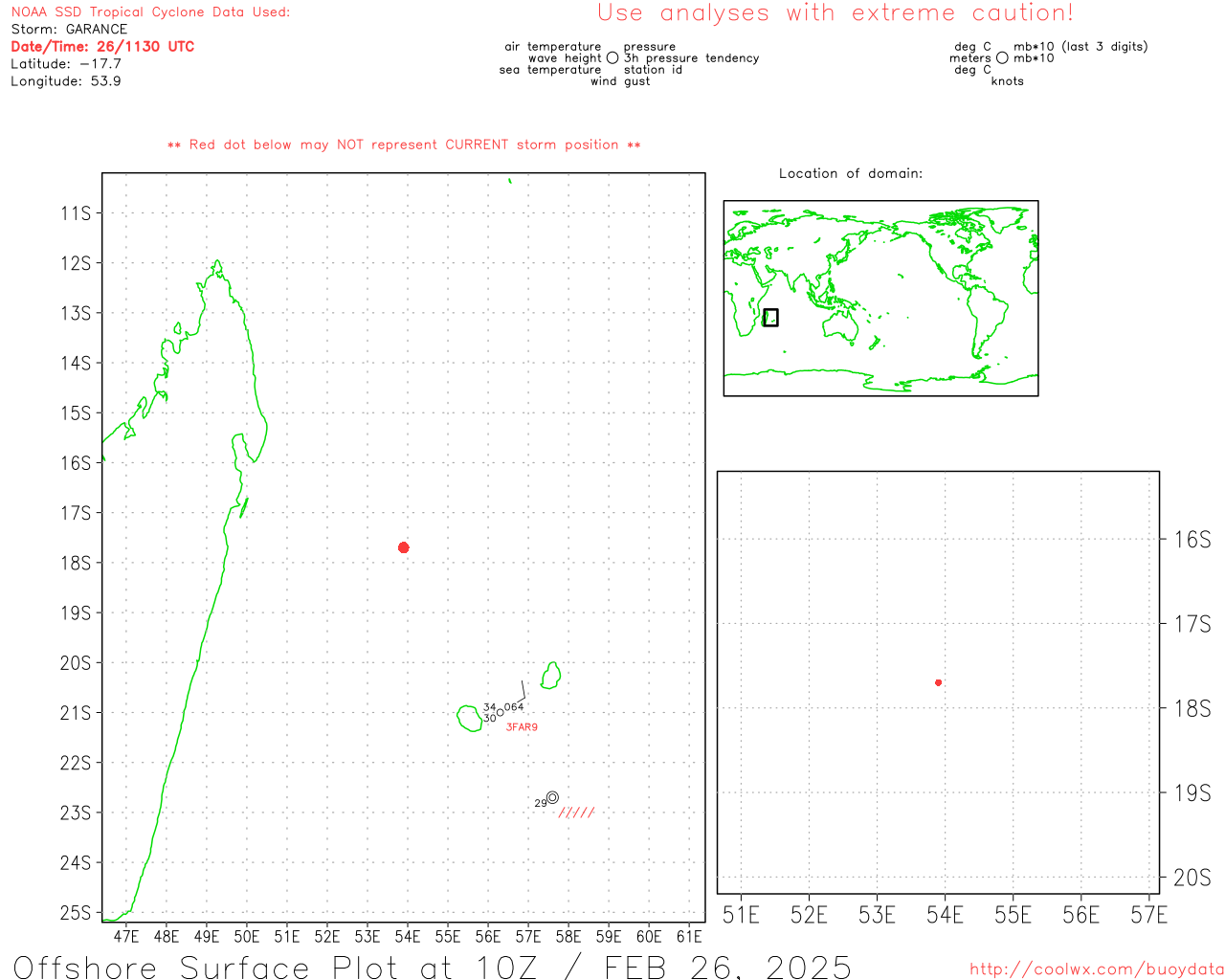Click the red storm position dot on main map

(x=404, y=547)
